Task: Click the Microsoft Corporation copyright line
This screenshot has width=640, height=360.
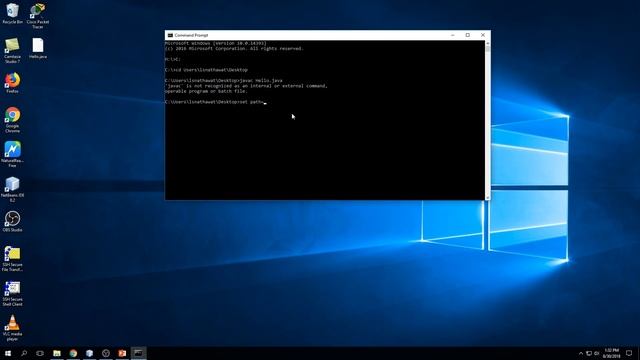Action: [x=234, y=49]
